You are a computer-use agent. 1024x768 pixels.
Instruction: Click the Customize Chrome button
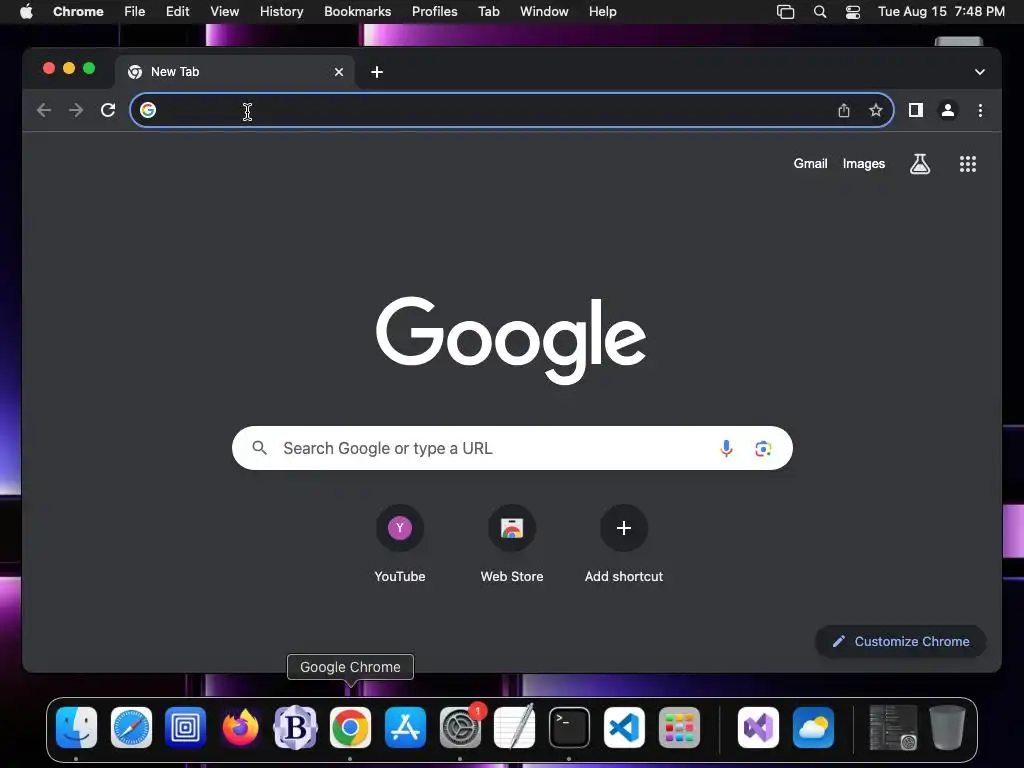point(901,641)
